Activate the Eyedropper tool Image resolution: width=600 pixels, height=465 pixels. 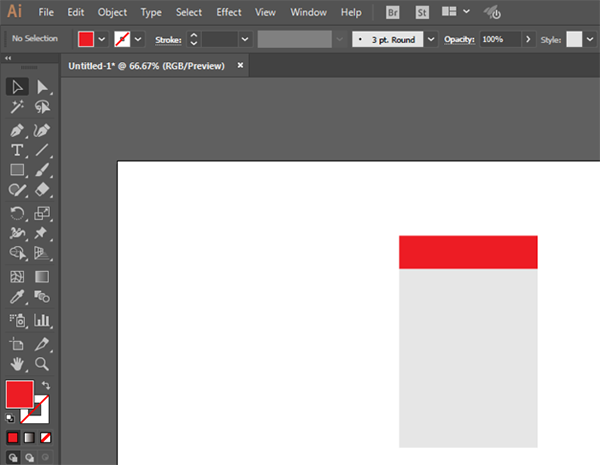(17, 297)
